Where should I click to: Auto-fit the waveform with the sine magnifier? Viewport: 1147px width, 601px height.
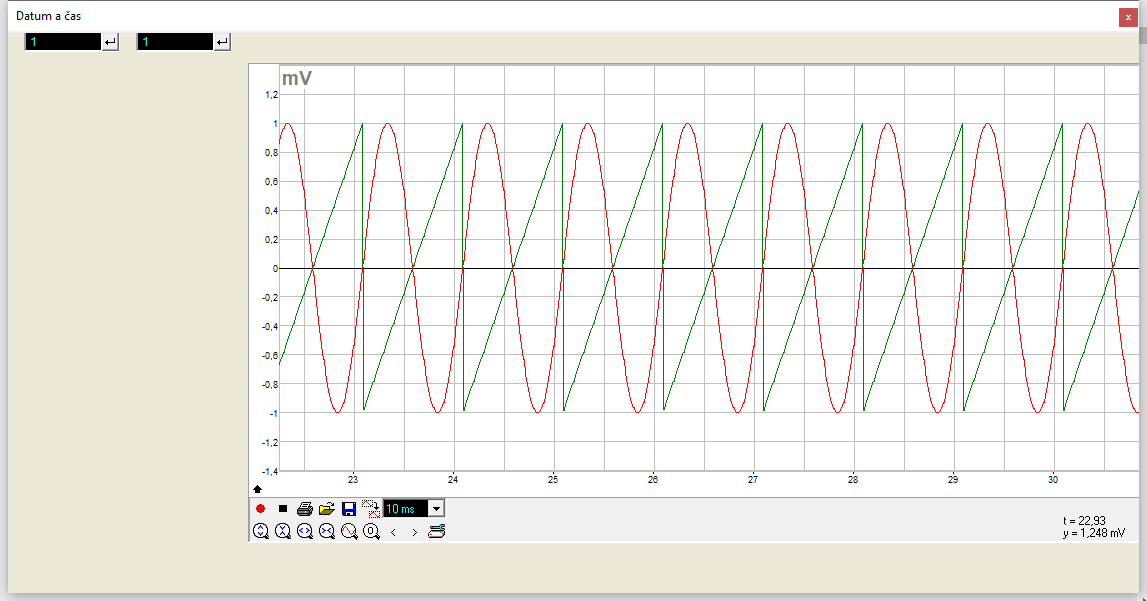point(349,532)
